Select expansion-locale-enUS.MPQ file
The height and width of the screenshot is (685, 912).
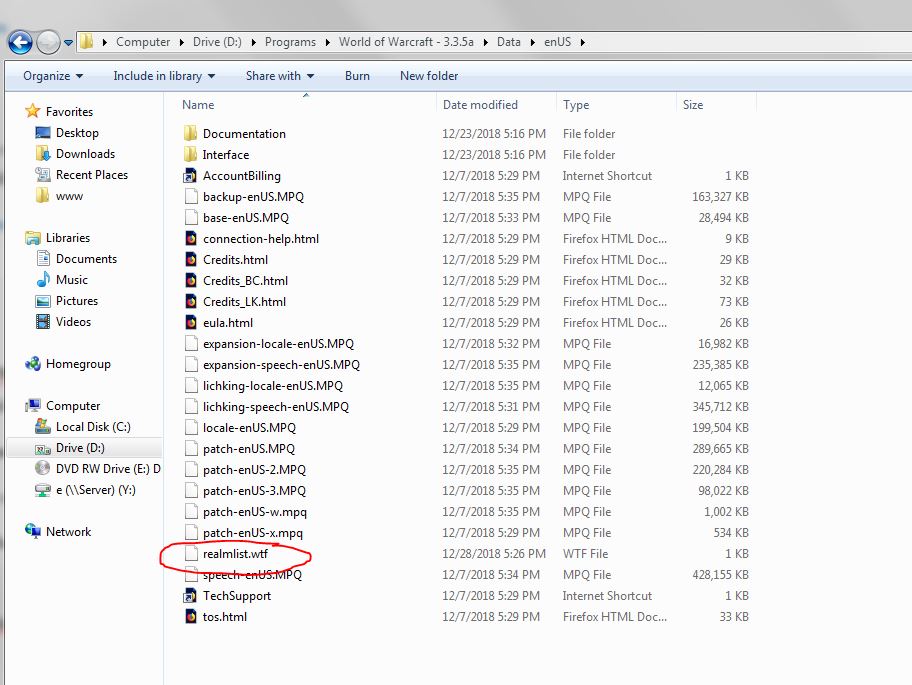(278, 344)
